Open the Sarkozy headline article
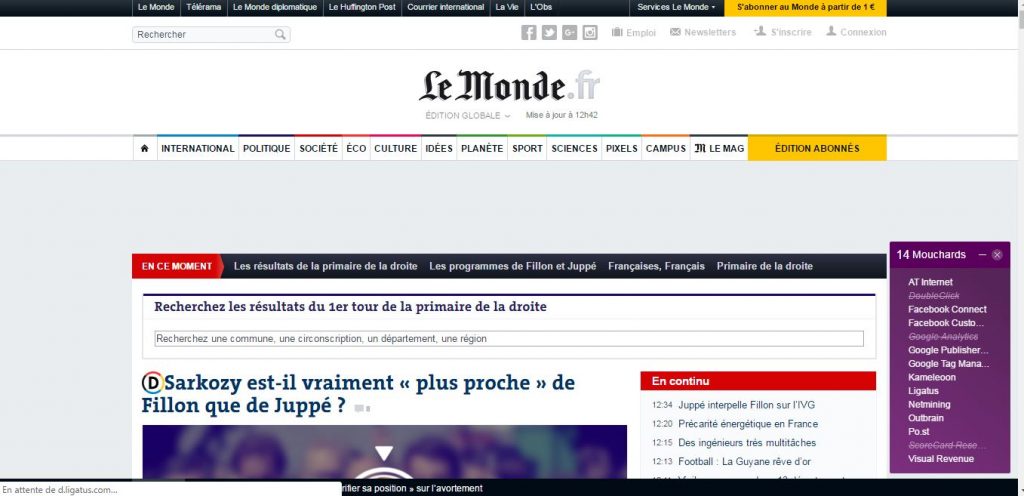This screenshot has width=1024, height=496. click(359, 394)
